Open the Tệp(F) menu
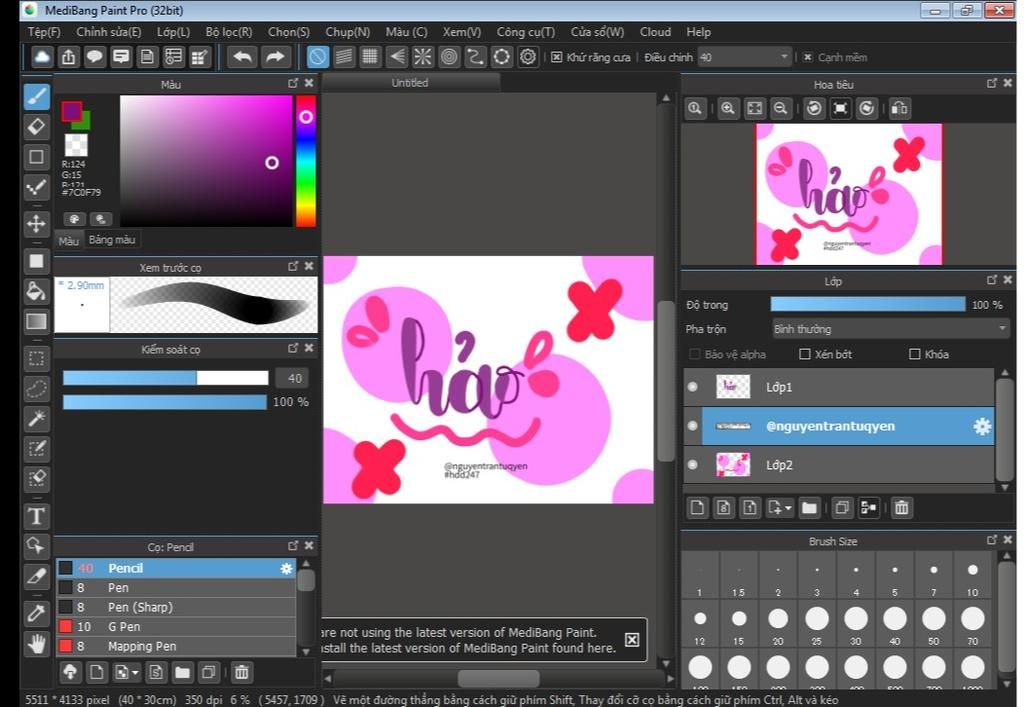Viewport: 1024px width, 707px height. click(44, 32)
